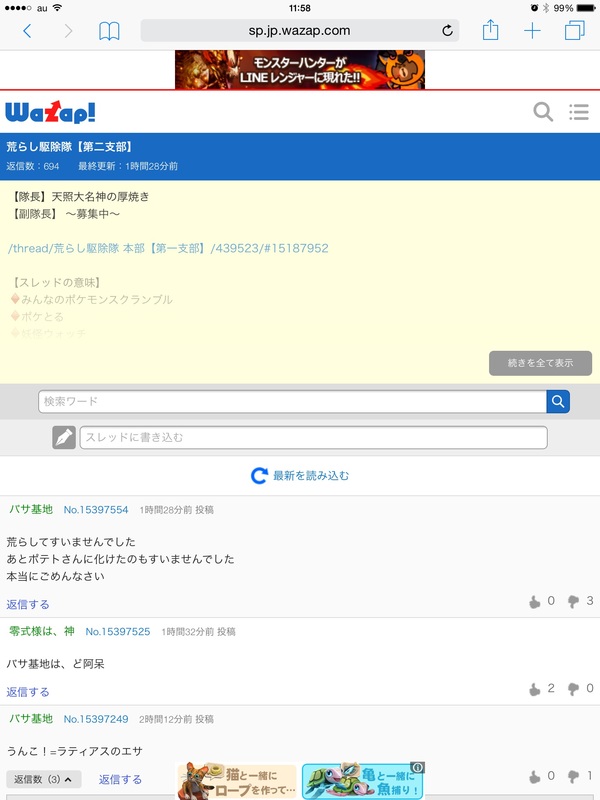Expand the 返信数 (3) replies

click(x=43, y=779)
